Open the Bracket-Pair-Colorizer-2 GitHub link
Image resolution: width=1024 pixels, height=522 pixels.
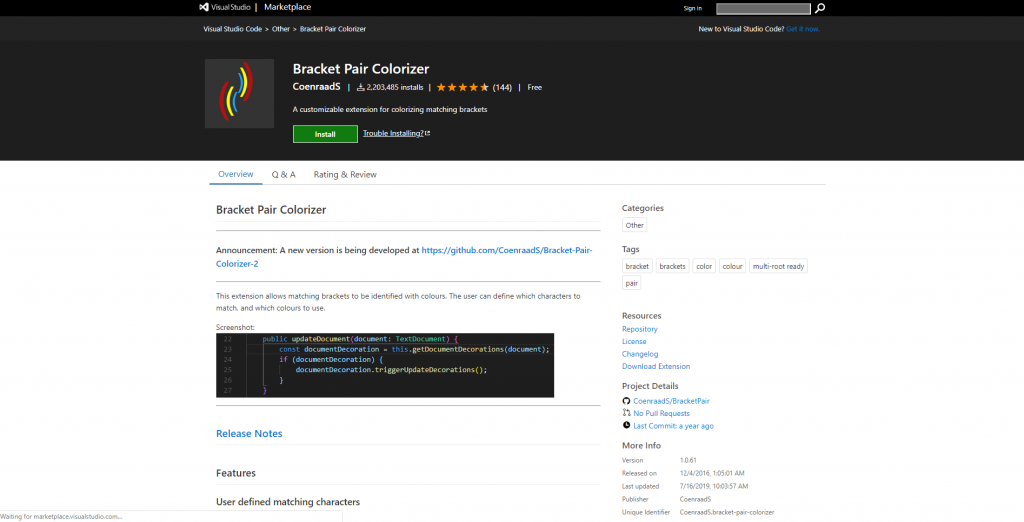[x=404, y=257]
